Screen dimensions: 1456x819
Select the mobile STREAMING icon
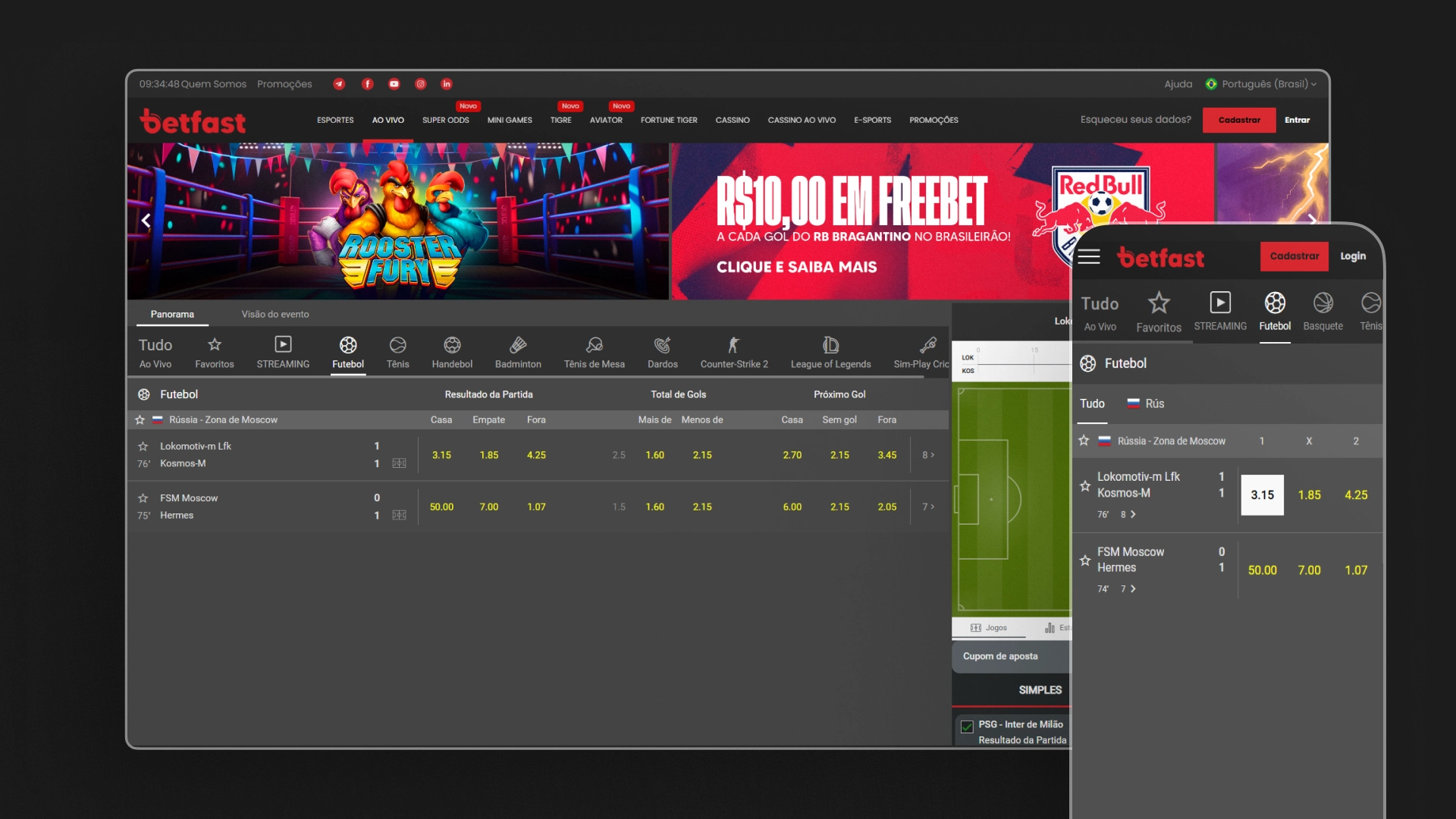pos(1220,303)
